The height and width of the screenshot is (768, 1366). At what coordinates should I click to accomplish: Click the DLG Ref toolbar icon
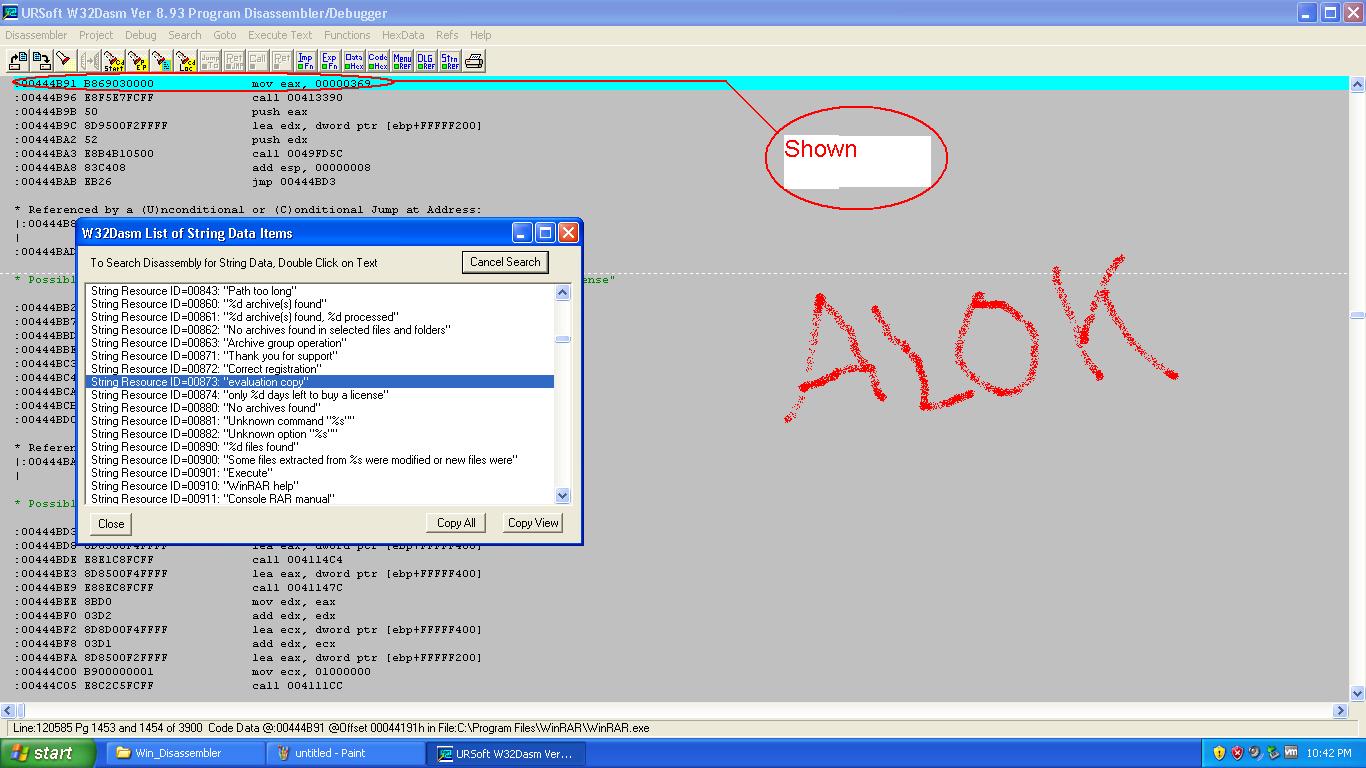(425, 61)
